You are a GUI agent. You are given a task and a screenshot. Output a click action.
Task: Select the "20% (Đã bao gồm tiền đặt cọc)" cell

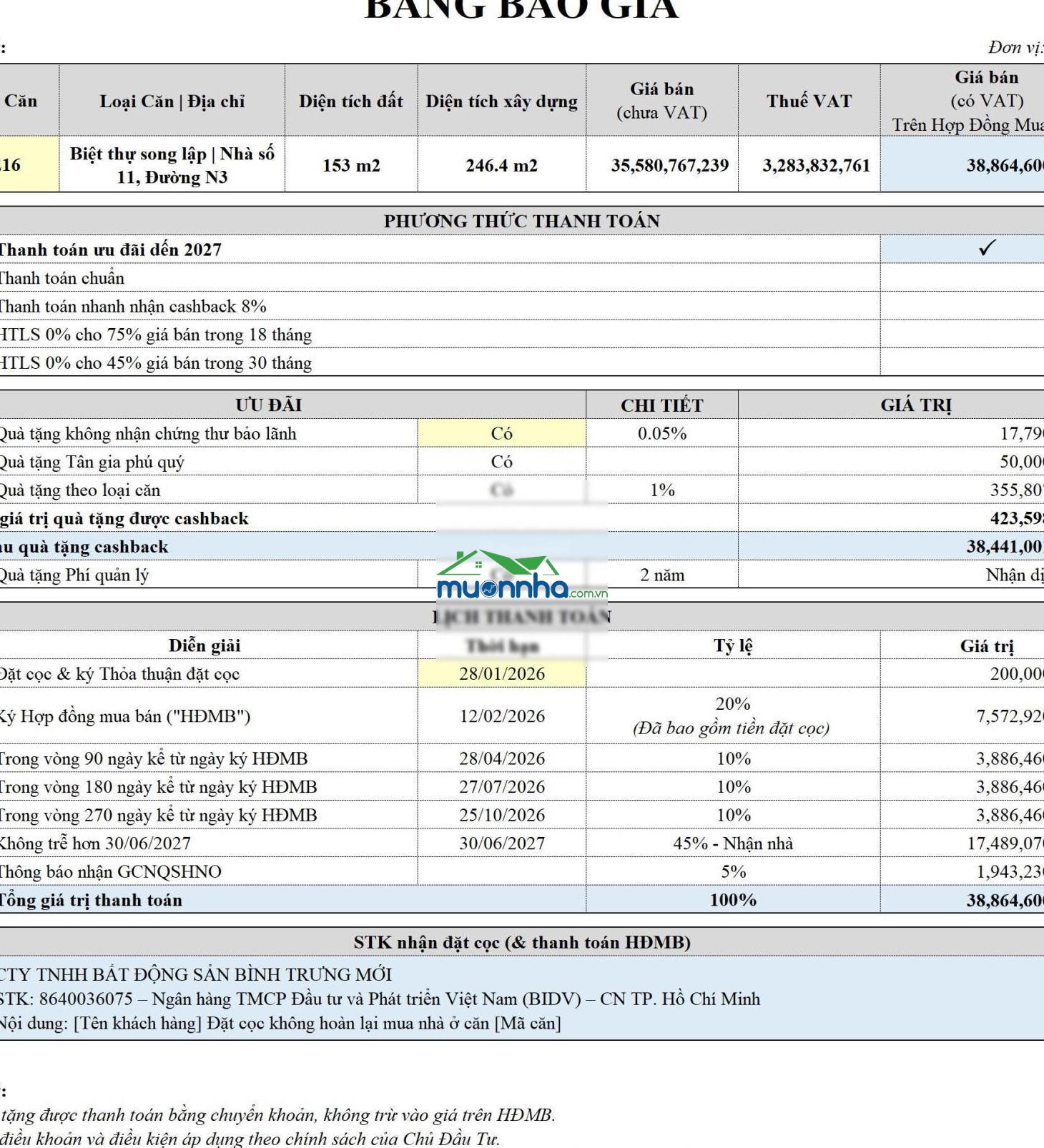pos(733,716)
